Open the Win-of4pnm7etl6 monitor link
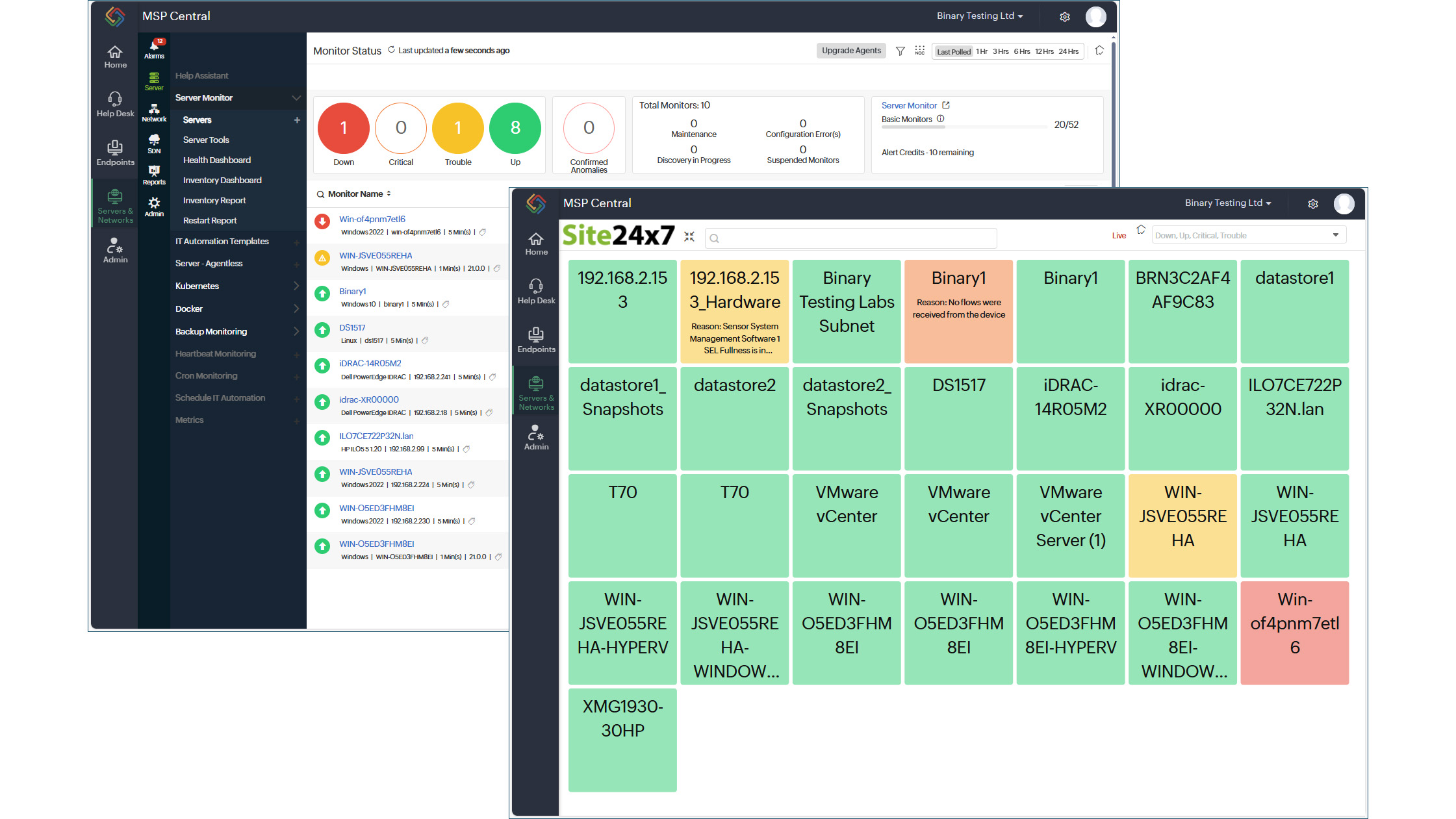The width and height of the screenshot is (1456, 819). coord(372,219)
